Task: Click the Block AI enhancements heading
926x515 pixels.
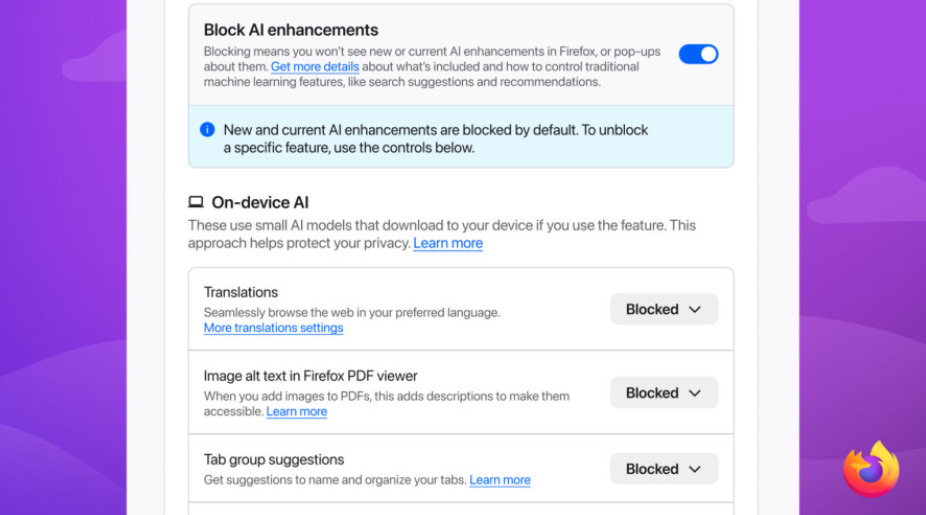Action: 291,30
